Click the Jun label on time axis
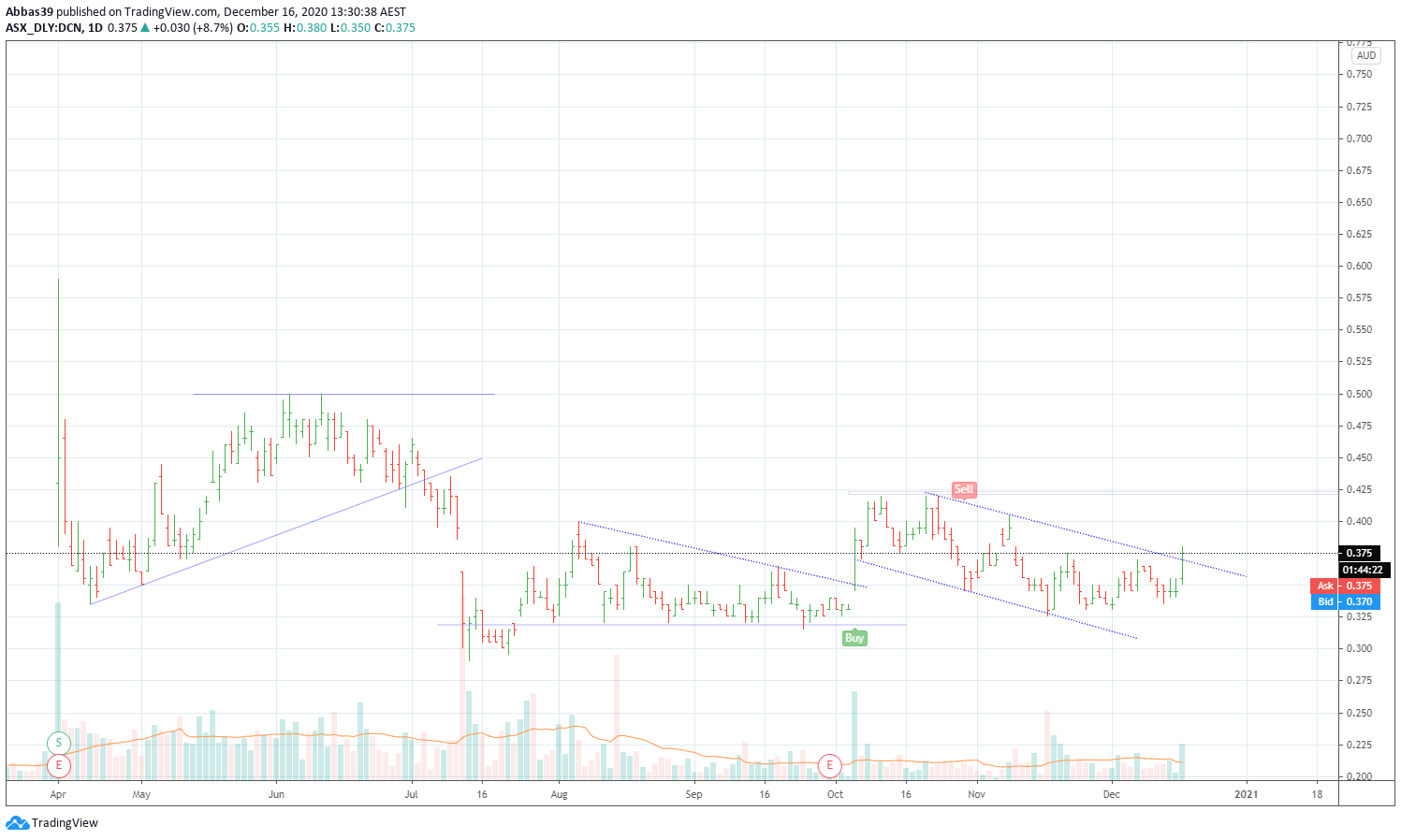Screen dimensions: 1401x840 [x=276, y=794]
